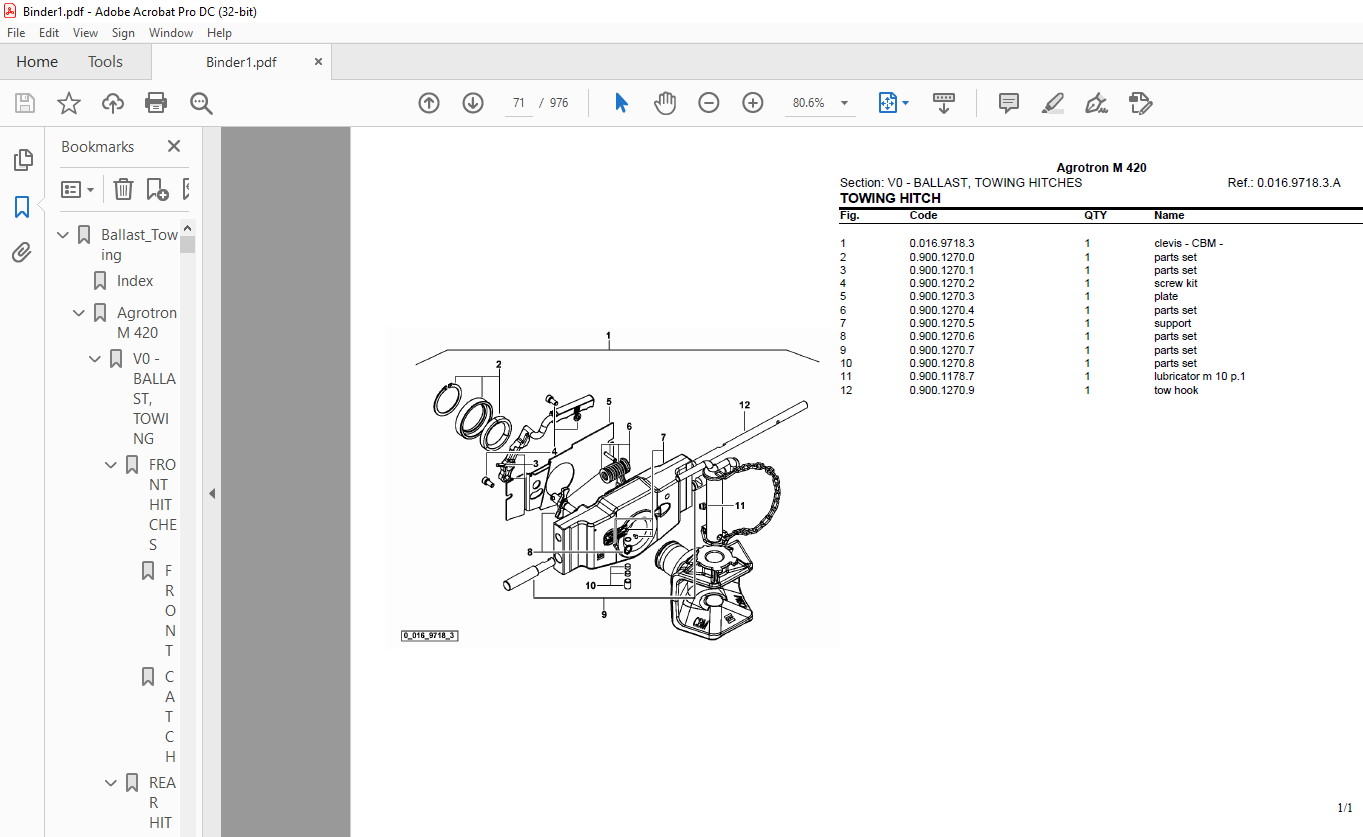Click 'tow hook' part name
The height and width of the screenshot is (837, 1363).
1176,390
